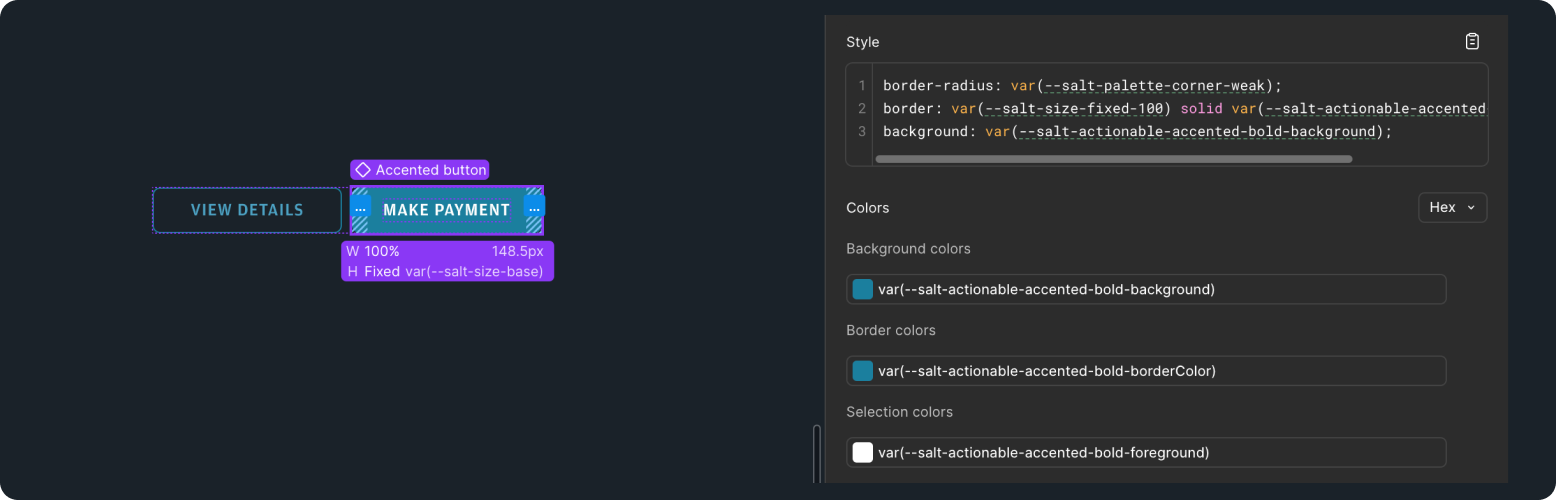The image size is (1556, 500).
Task: Click the accented-bold-background variable field text
Action: point(1046,290)
